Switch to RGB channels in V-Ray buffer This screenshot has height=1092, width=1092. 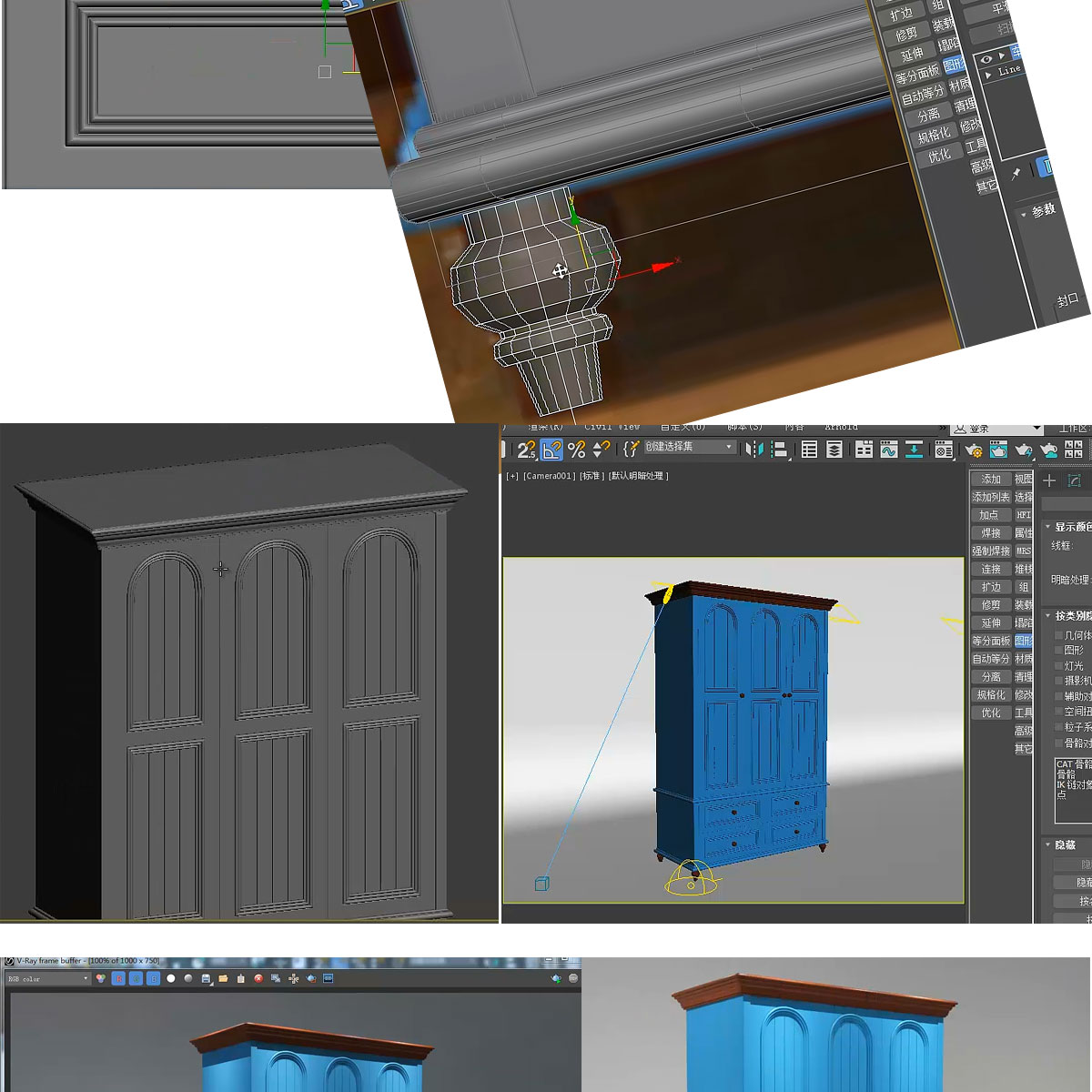click(100, 978)
